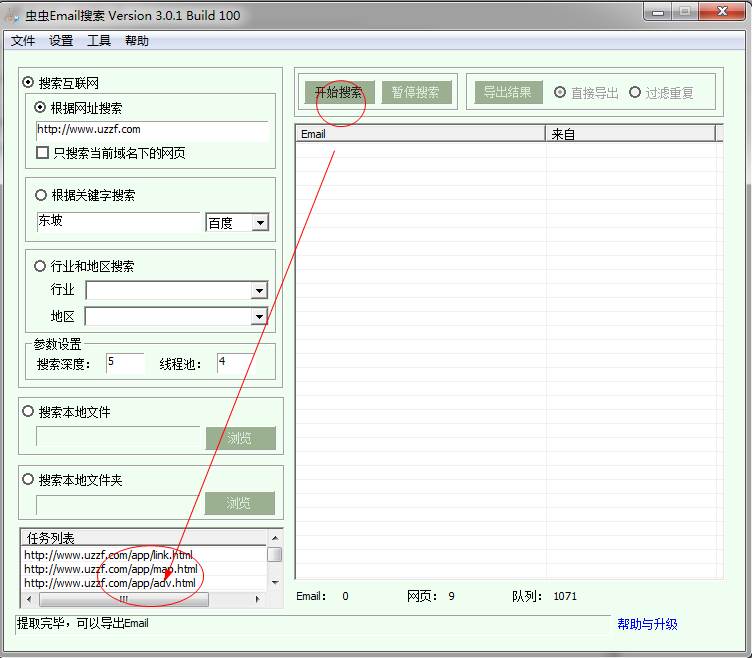Click the 任务列表 header
This screenshot has height=658, width=752.
[143, 538]
